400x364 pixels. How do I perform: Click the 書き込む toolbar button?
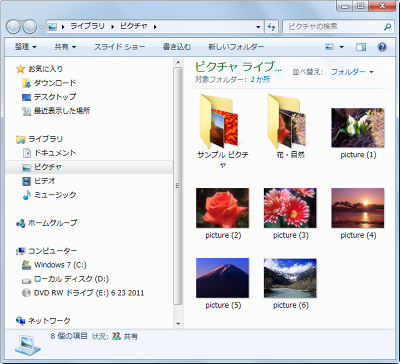pyautogui.click(x=177, y=47)
